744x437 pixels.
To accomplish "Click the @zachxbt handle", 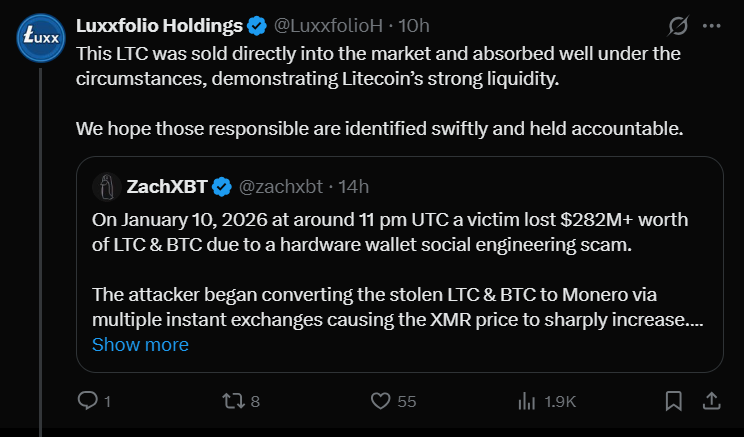I will point(281,186).
